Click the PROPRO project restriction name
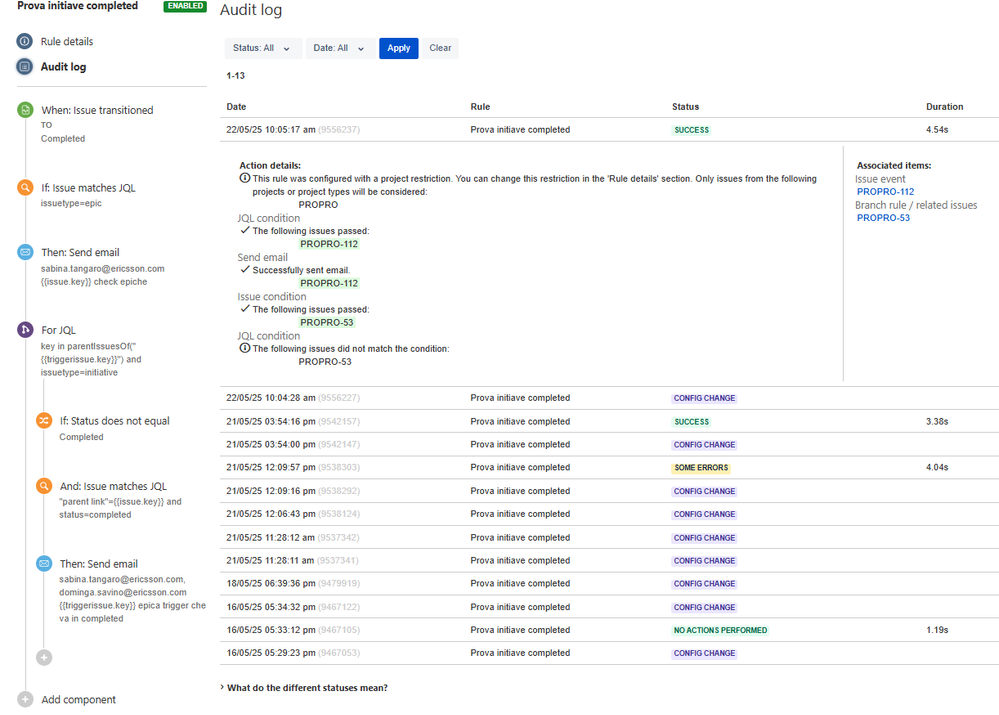 pyautogui.click(x=318, y=205)
